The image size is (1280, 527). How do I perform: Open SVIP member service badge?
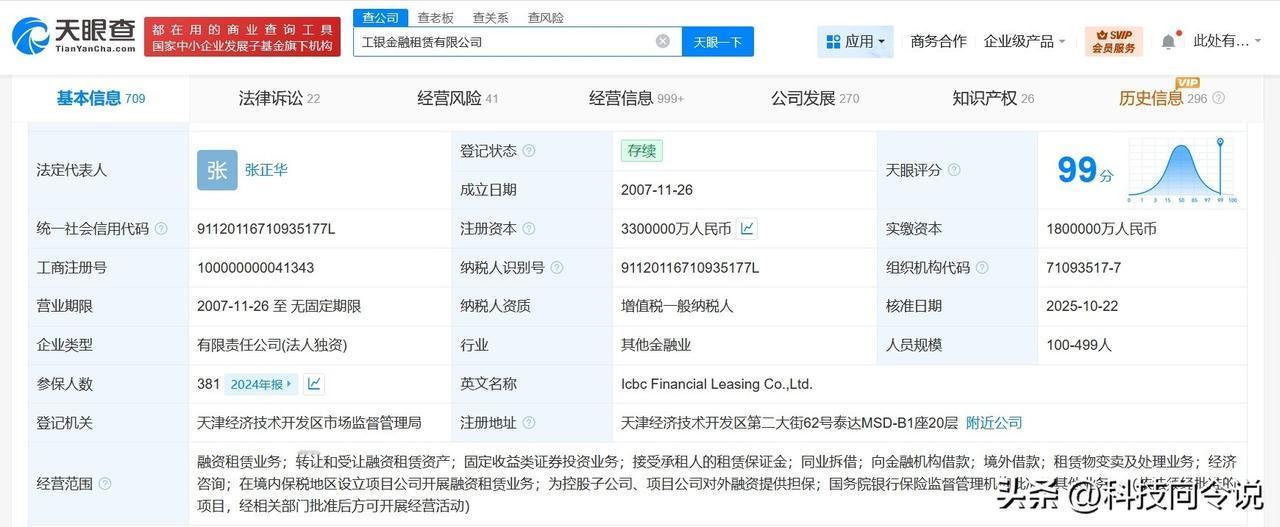tap(1114, 41)
